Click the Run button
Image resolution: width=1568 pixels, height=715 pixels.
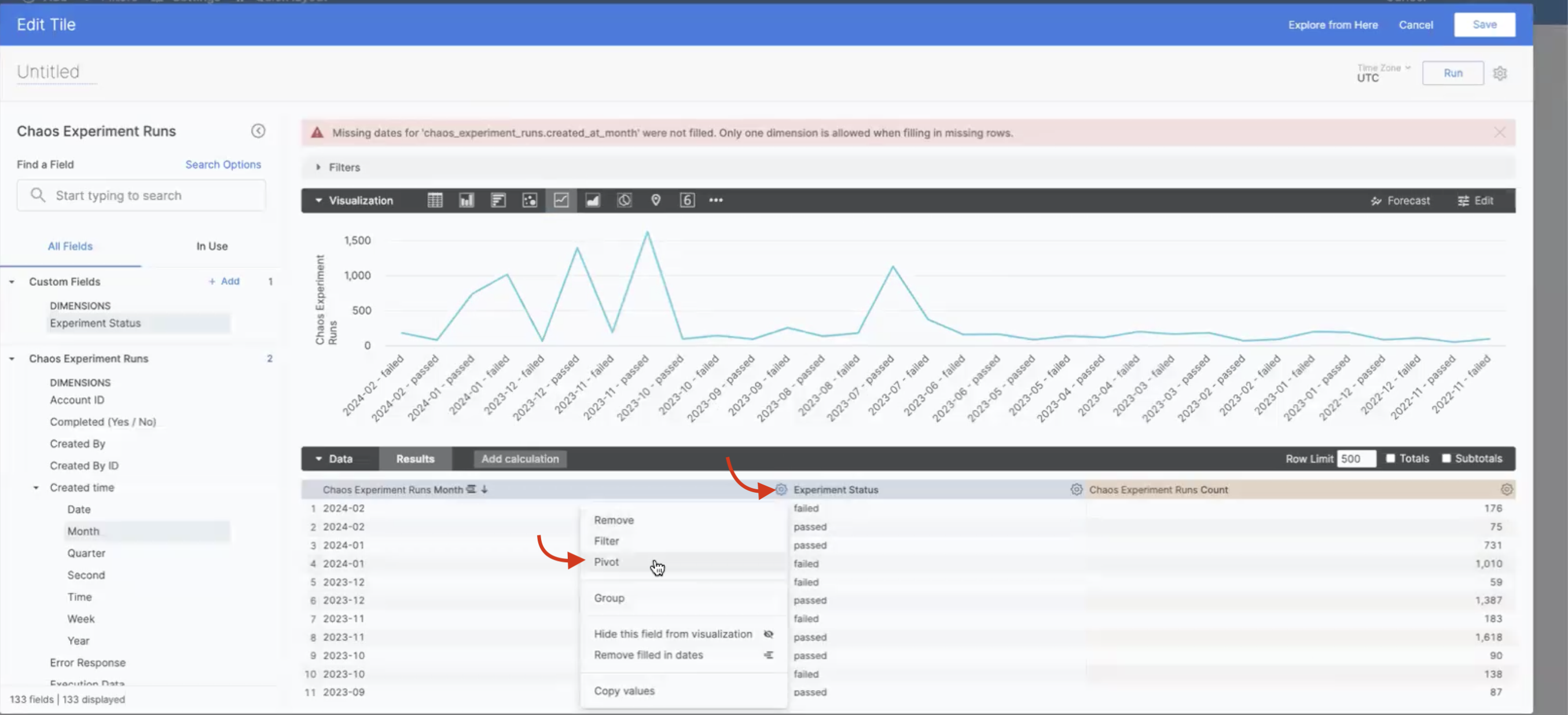(1452, 73)
